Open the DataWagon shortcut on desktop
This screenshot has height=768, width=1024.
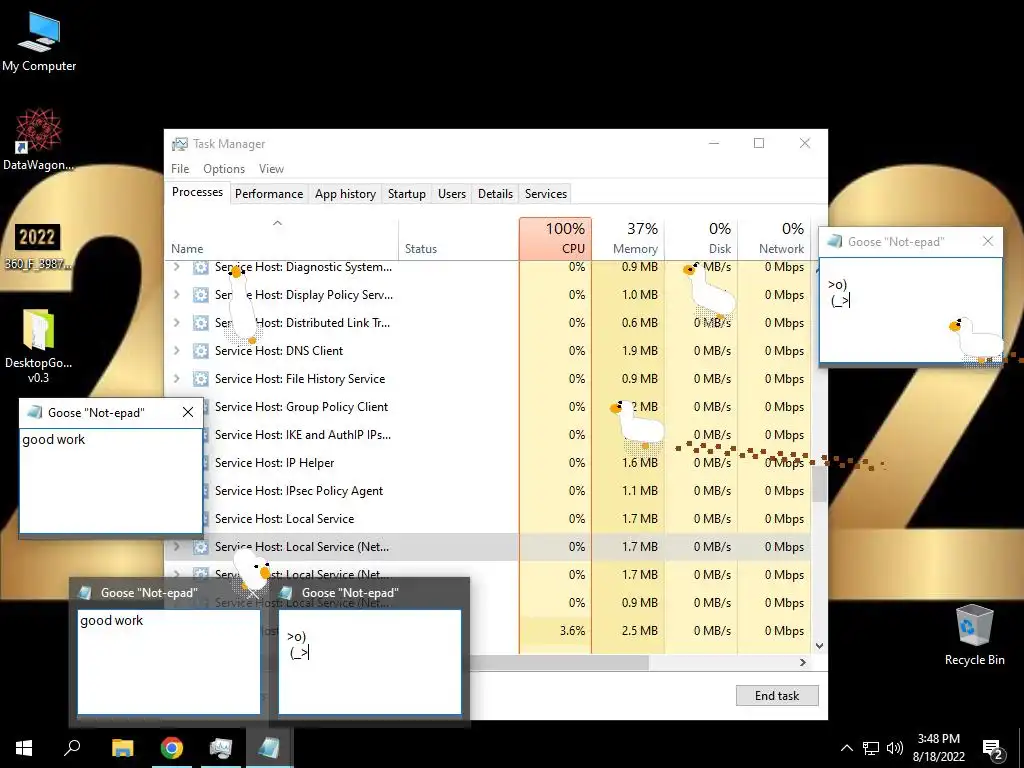[38, 139]
